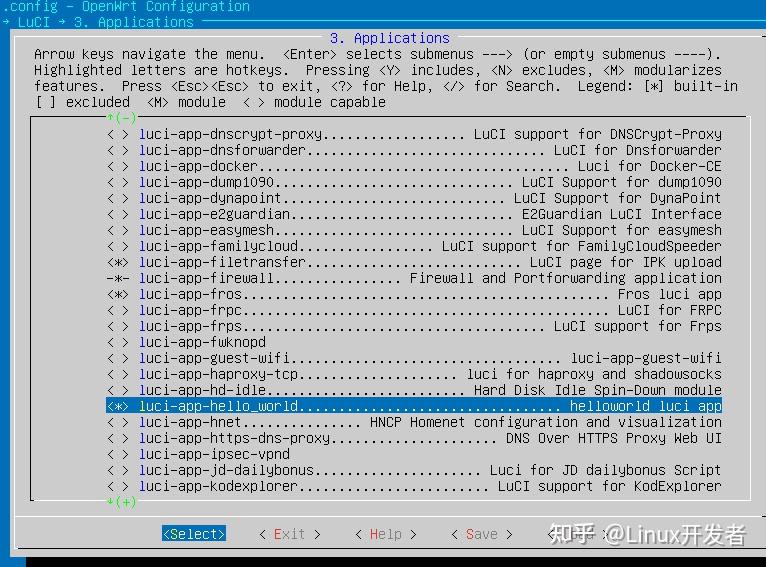Viewport: 766px width, 567px height.
Task: Click 'LuCI page for IPK upload' description
Action: click(625, 263)
